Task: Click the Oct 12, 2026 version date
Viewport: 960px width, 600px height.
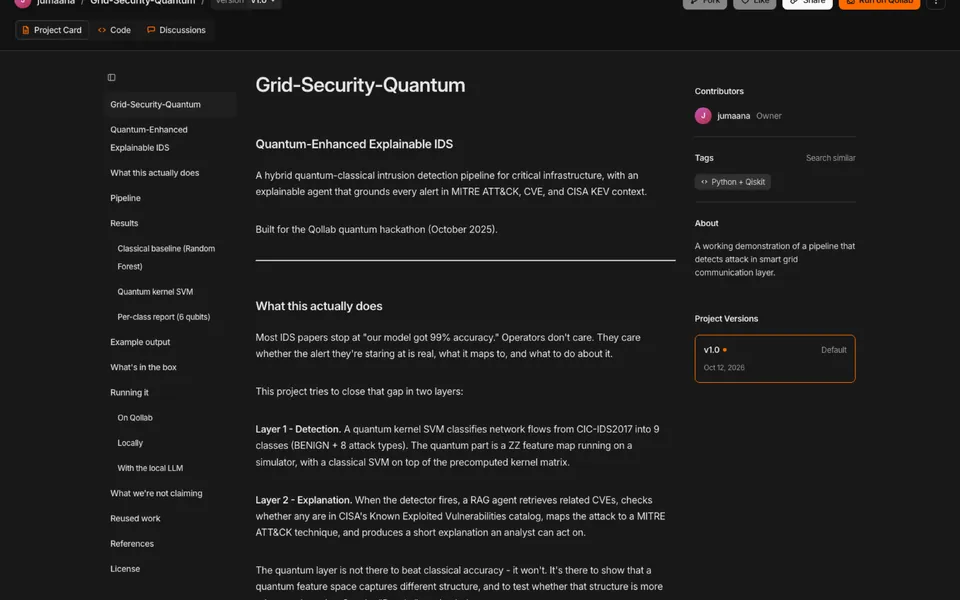Action: pyautogui.click(x=724, y=367)
